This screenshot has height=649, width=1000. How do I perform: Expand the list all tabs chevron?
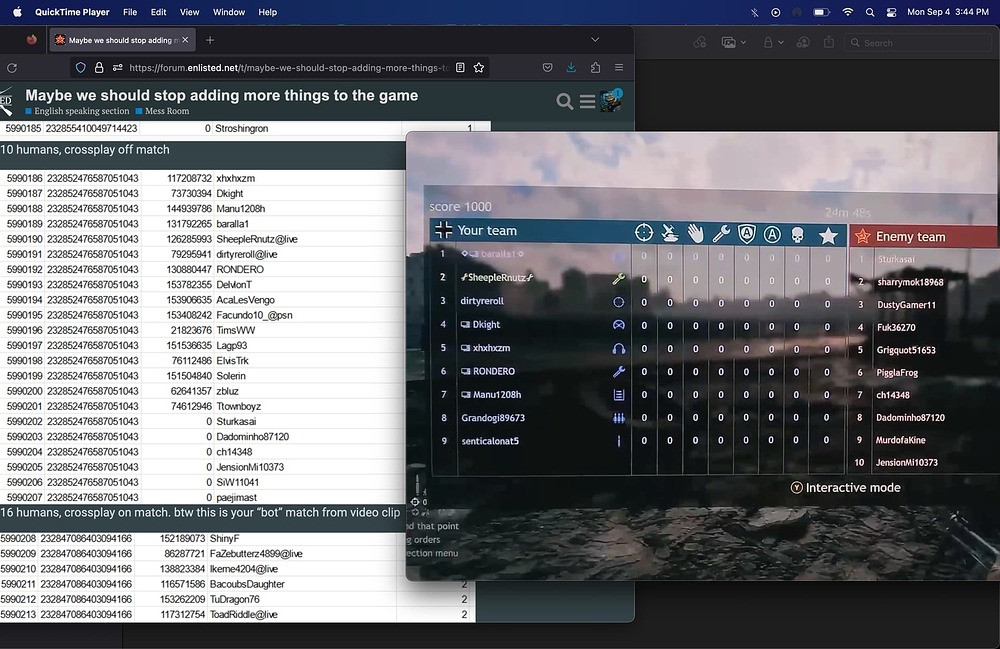point(595,40)
